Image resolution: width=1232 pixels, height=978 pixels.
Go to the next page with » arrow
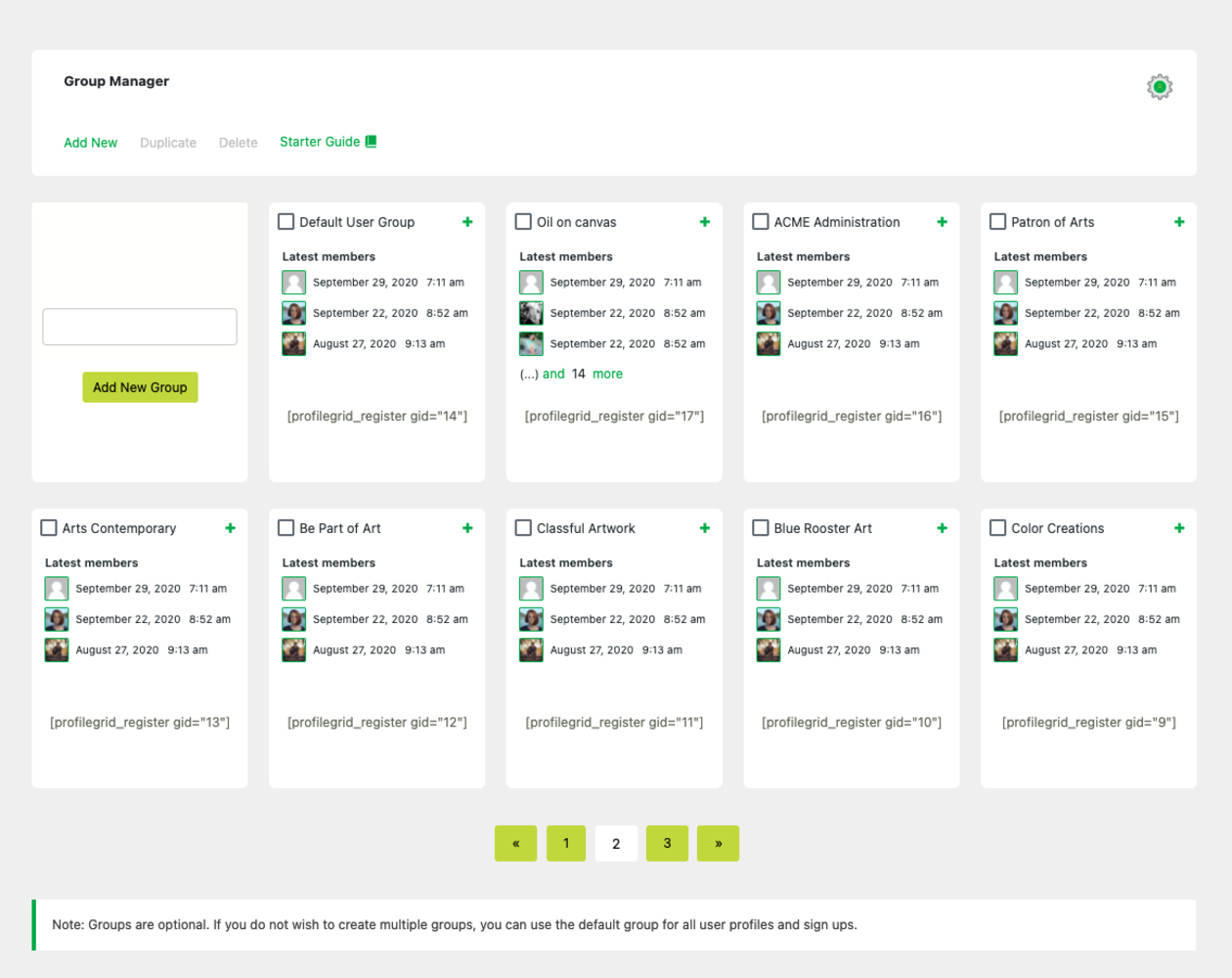coord(718,843)
